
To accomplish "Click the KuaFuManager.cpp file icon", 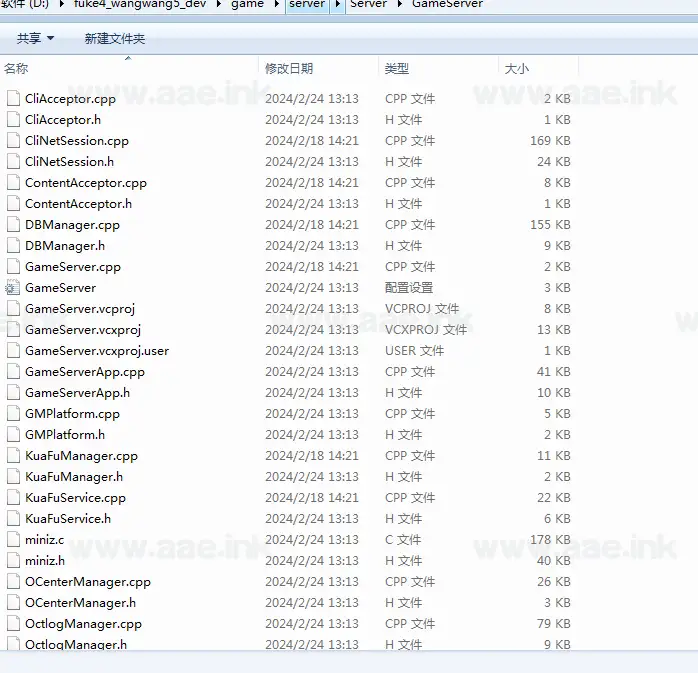I will click(13, 455).
